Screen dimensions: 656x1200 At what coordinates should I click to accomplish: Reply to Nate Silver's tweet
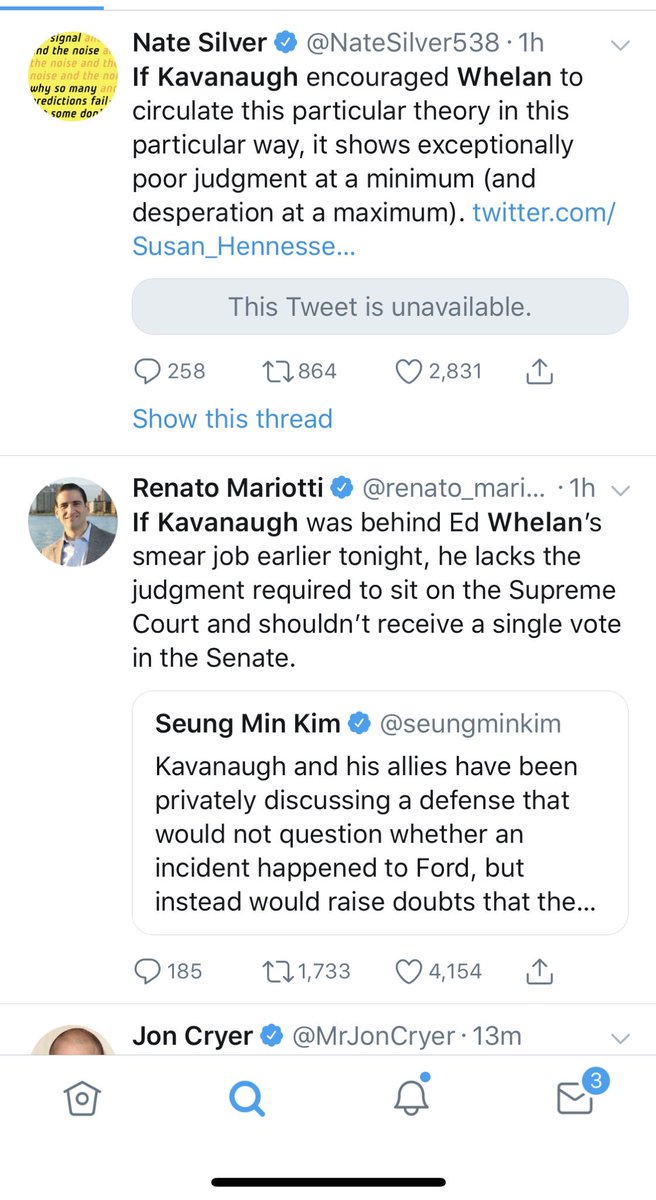pos(147,372)
